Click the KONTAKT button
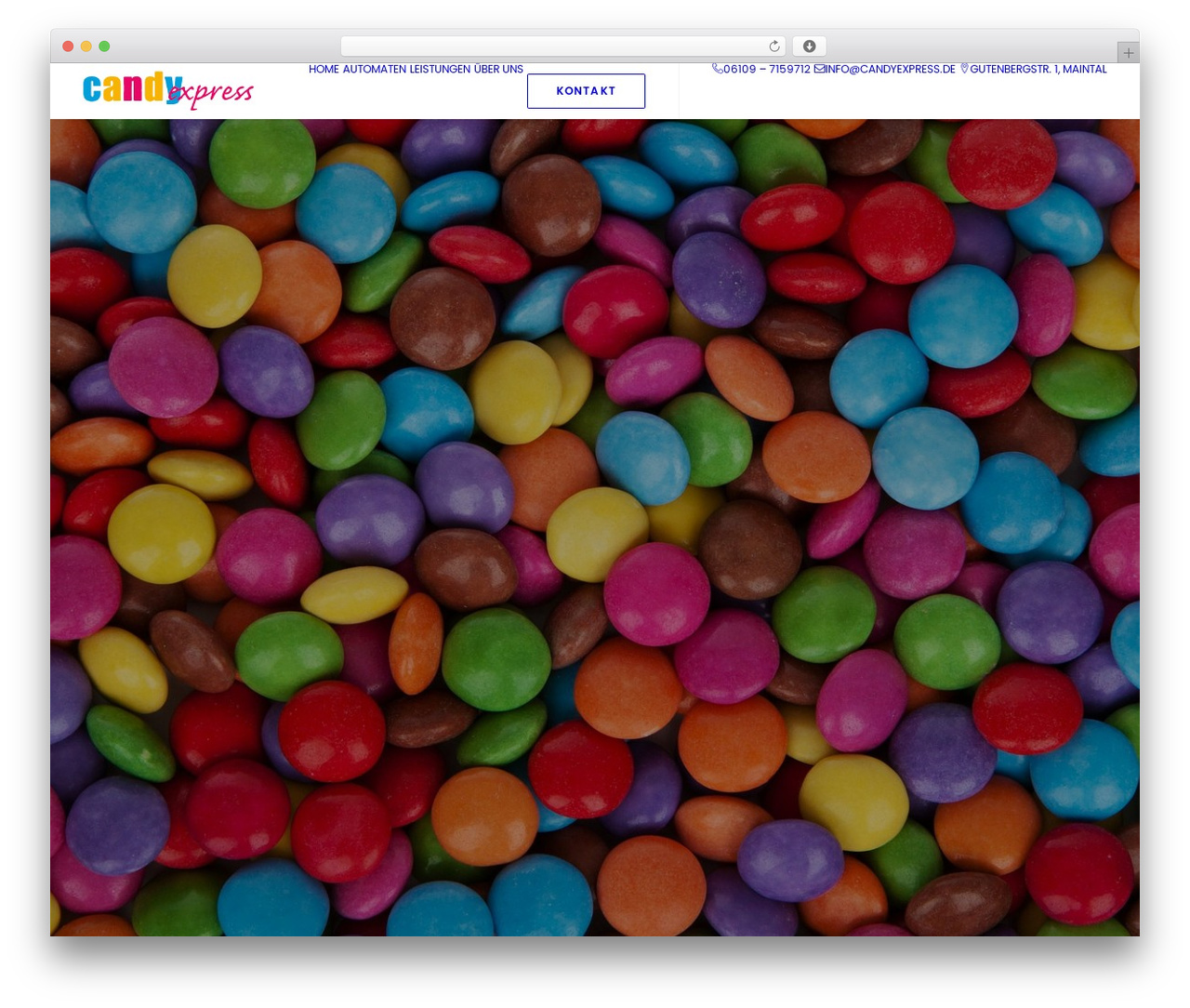Viewport: 1190px width, 1008px height. [x=586, y=91]
